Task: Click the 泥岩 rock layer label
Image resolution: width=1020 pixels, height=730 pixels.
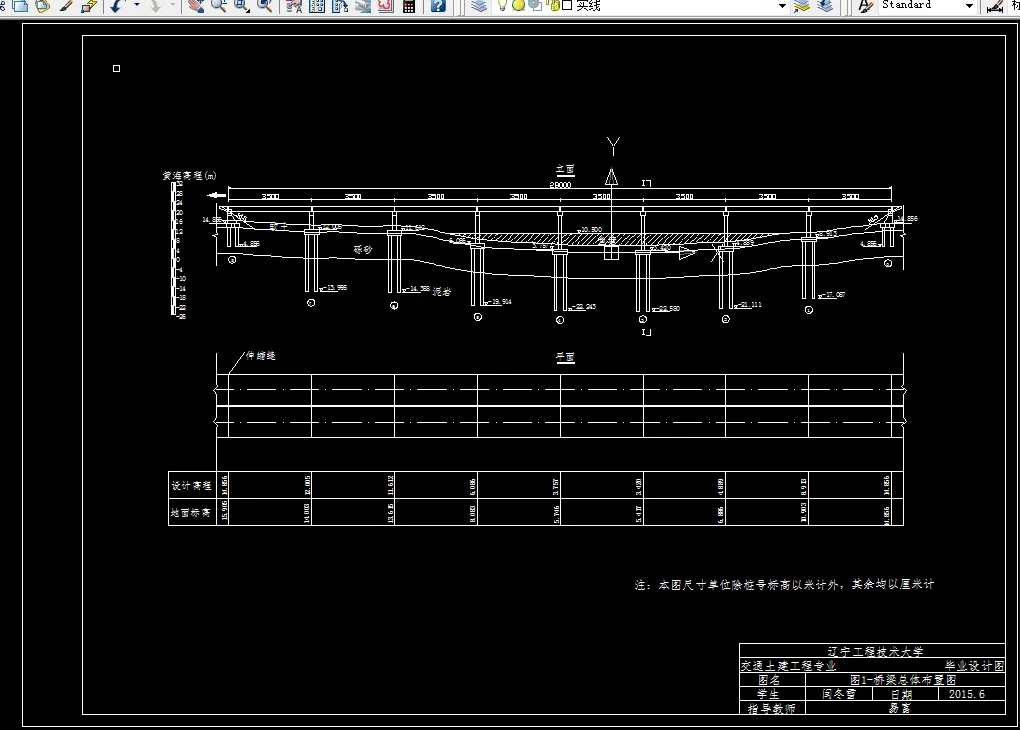Action: click(442, 291)
